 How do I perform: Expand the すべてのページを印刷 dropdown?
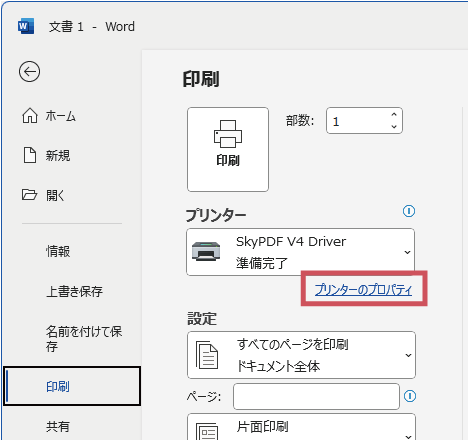(301, 355)
